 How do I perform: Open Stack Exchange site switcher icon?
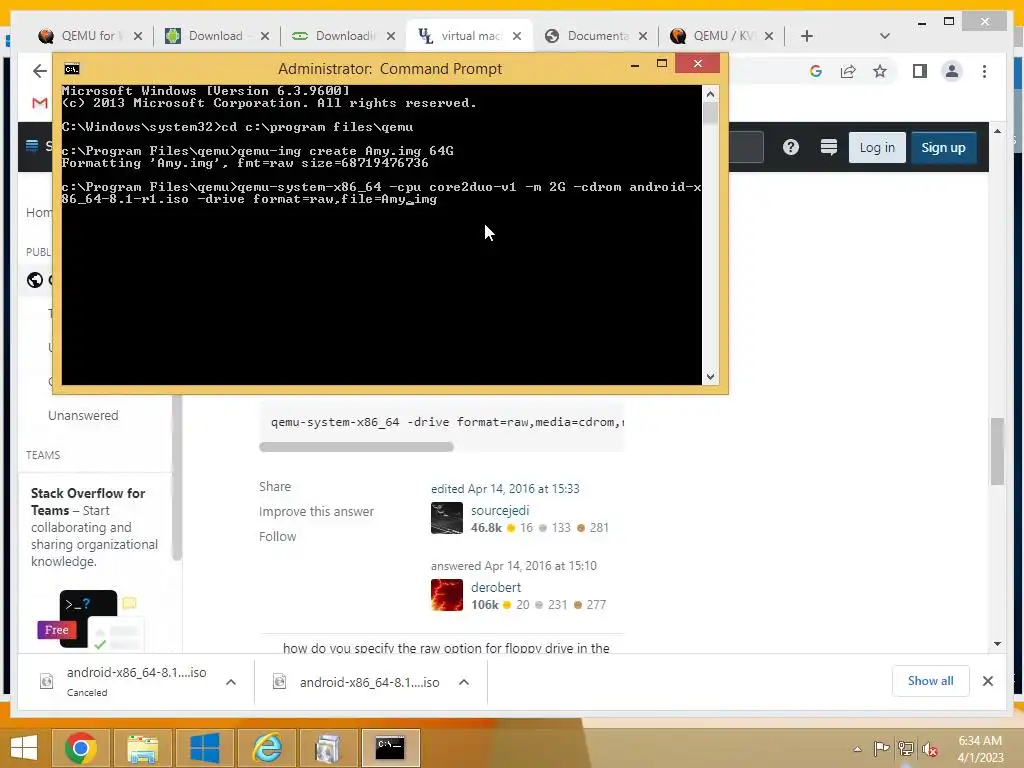[829, 147]
